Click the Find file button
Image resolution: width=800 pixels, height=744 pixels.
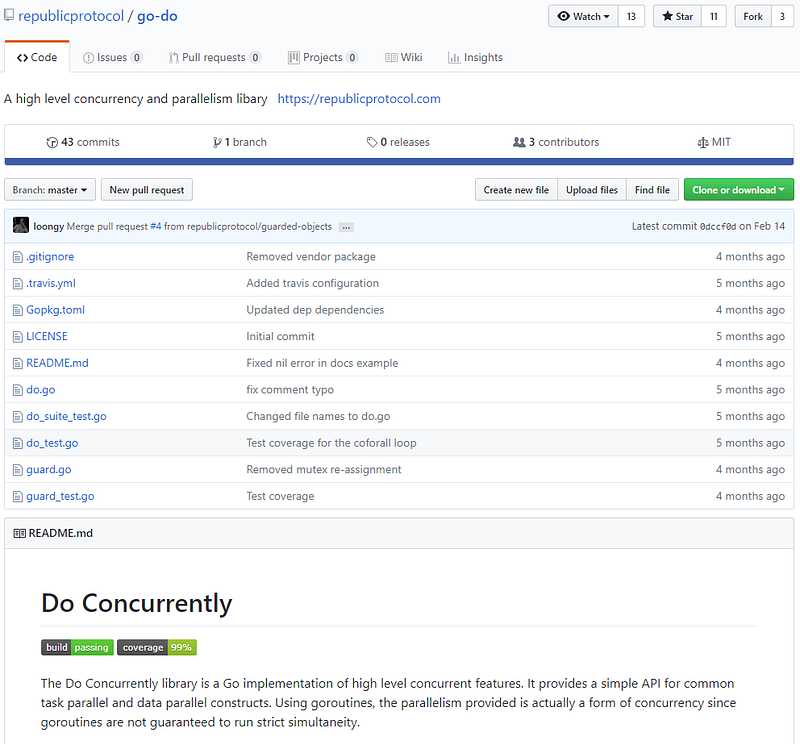pos(652,190)
